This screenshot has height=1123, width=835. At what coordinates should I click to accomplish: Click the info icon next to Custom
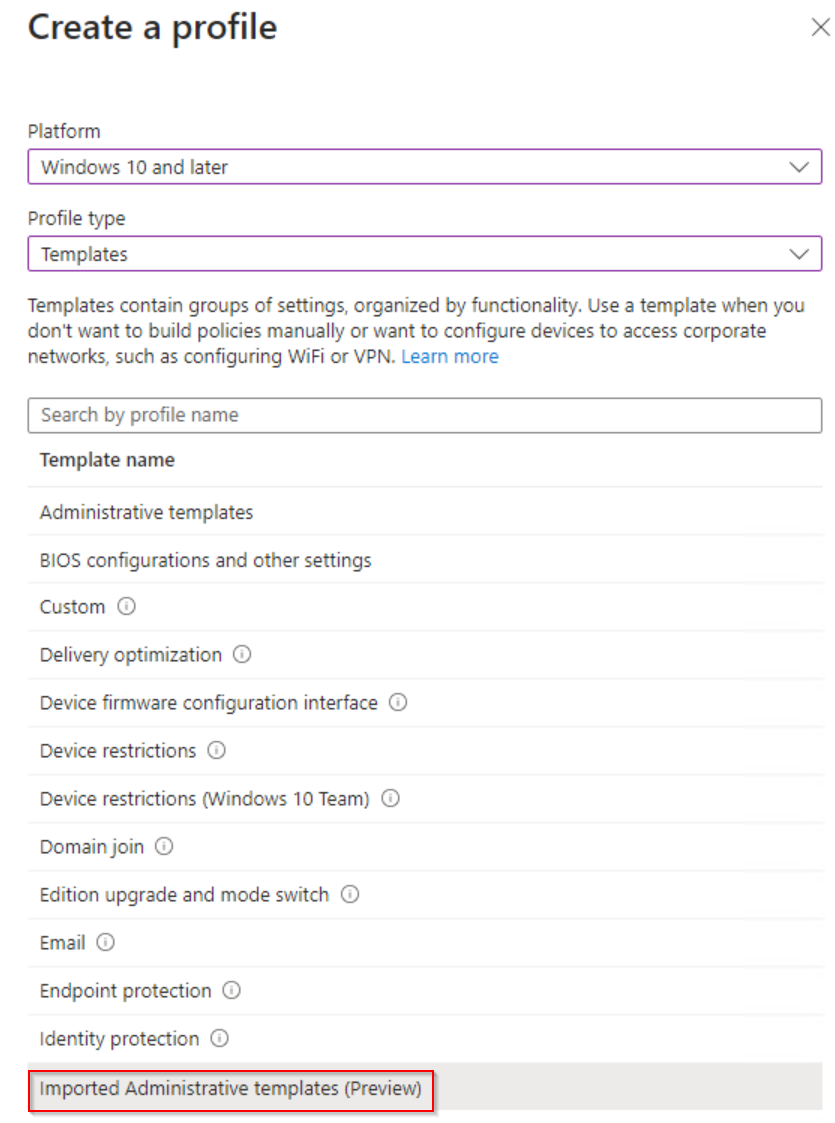pos(126,607)
